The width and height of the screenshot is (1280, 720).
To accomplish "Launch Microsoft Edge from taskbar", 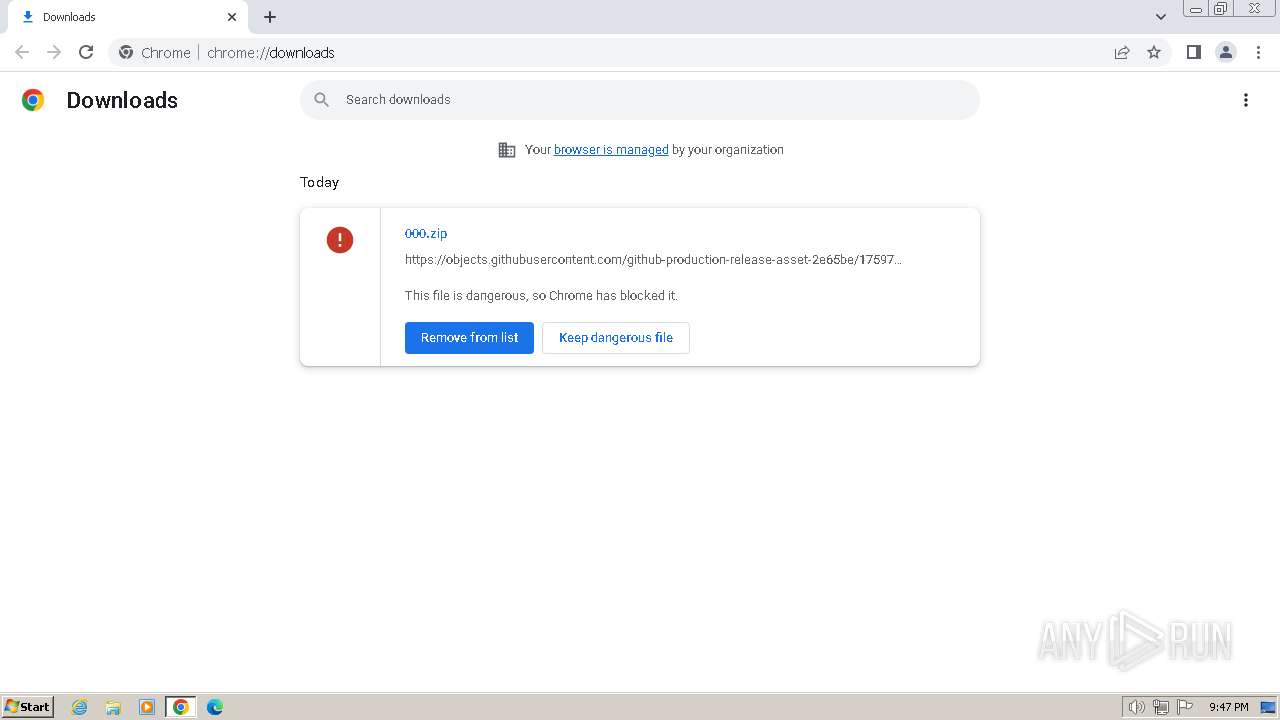I will click(x=215, y=707).
